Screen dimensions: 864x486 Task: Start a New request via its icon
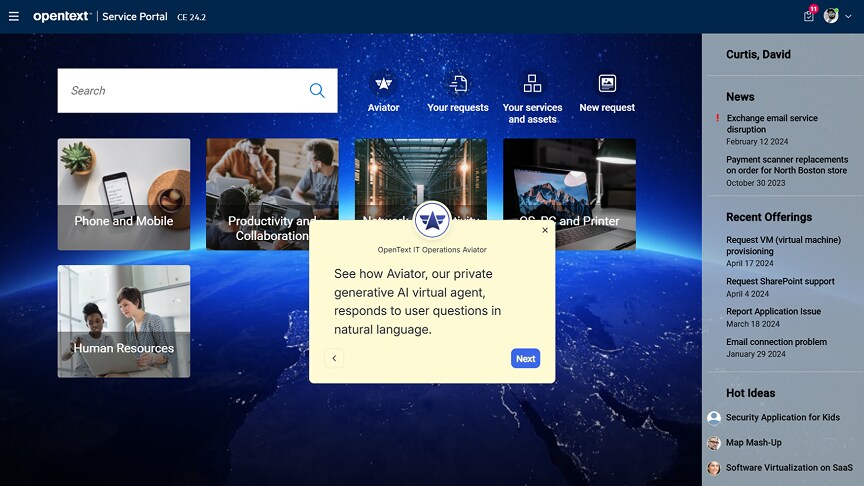pyautogui.click(x=607, y=84)
